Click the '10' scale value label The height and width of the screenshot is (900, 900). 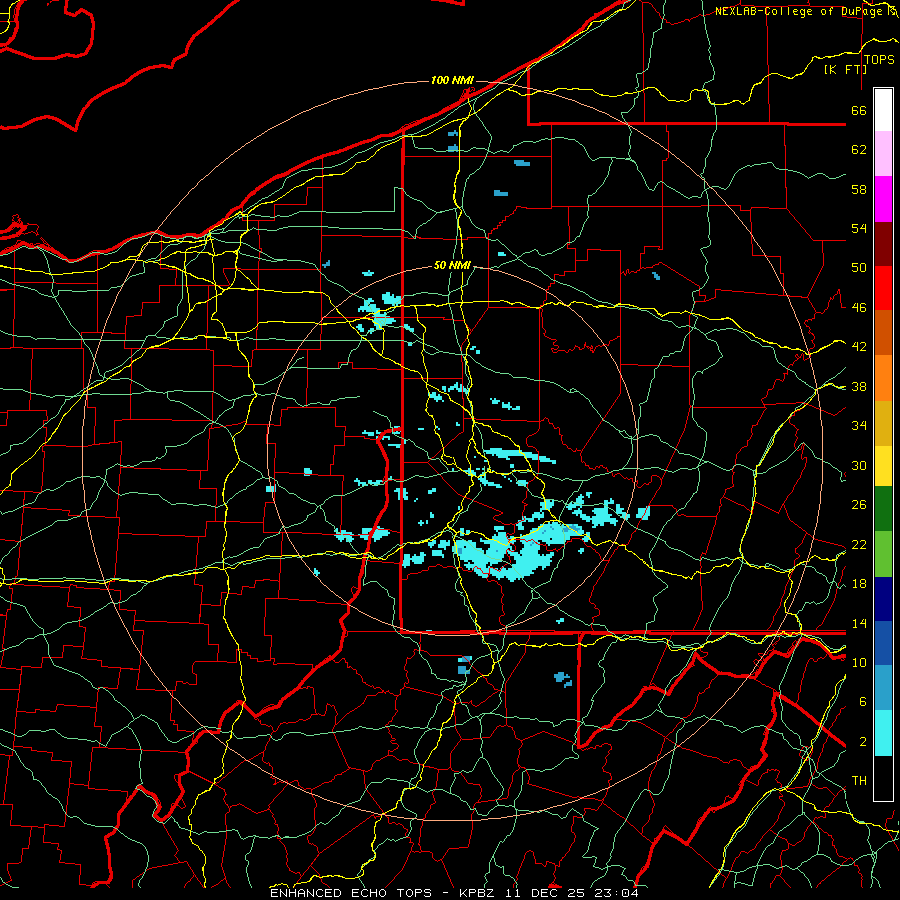point(859,663)
